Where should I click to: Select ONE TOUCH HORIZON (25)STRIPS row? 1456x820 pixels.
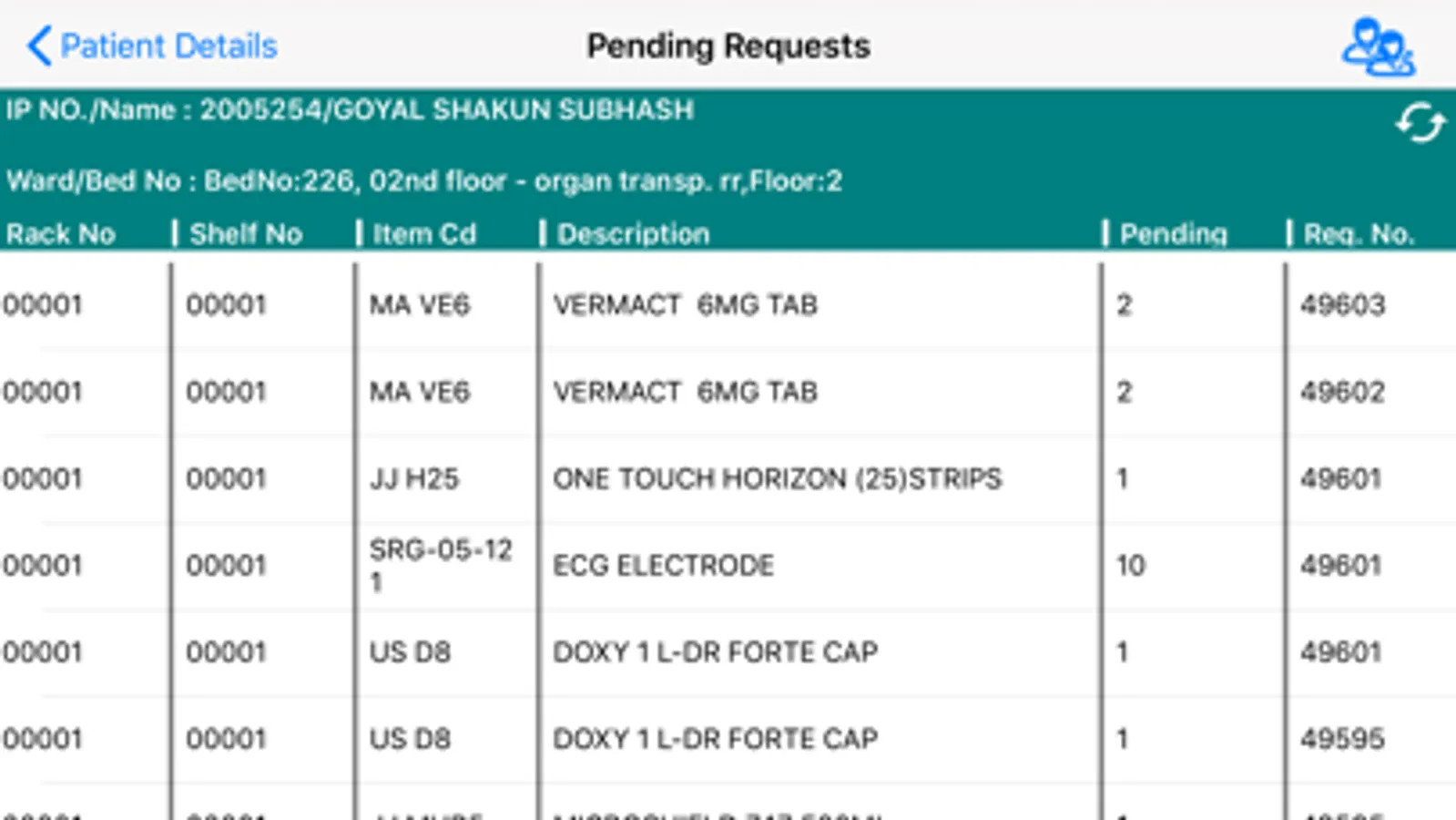pyautogui.click(x=777, y=478)
